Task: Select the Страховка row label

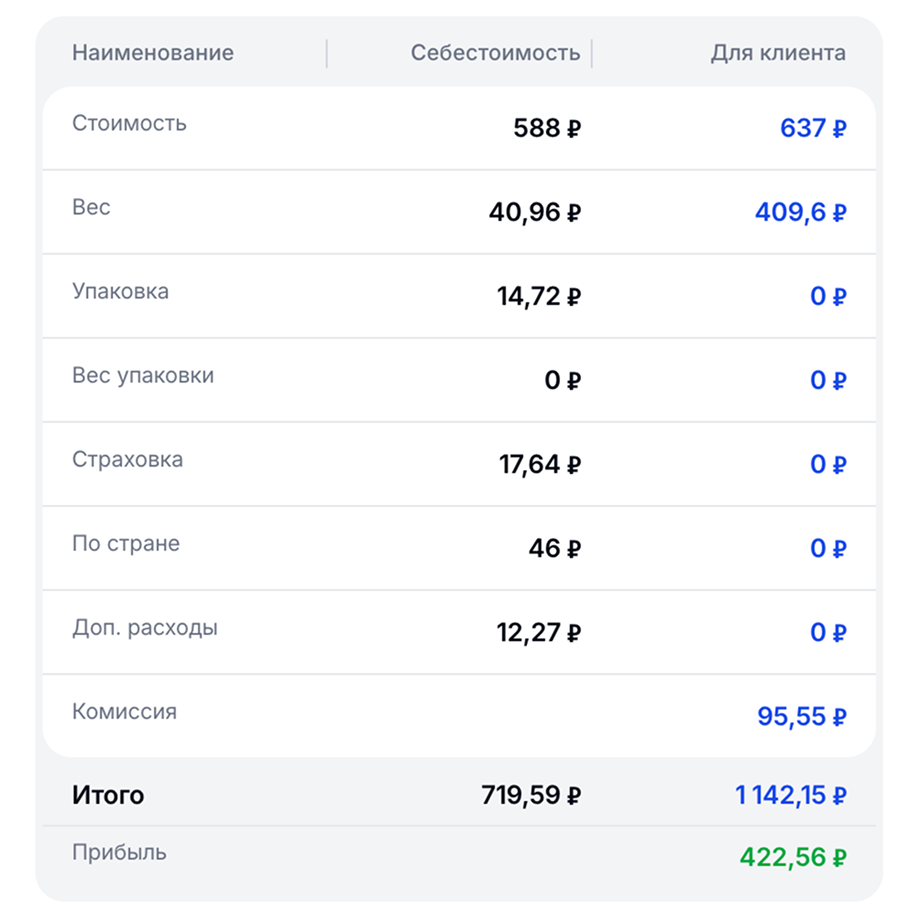Action: [x=127, y=459]
